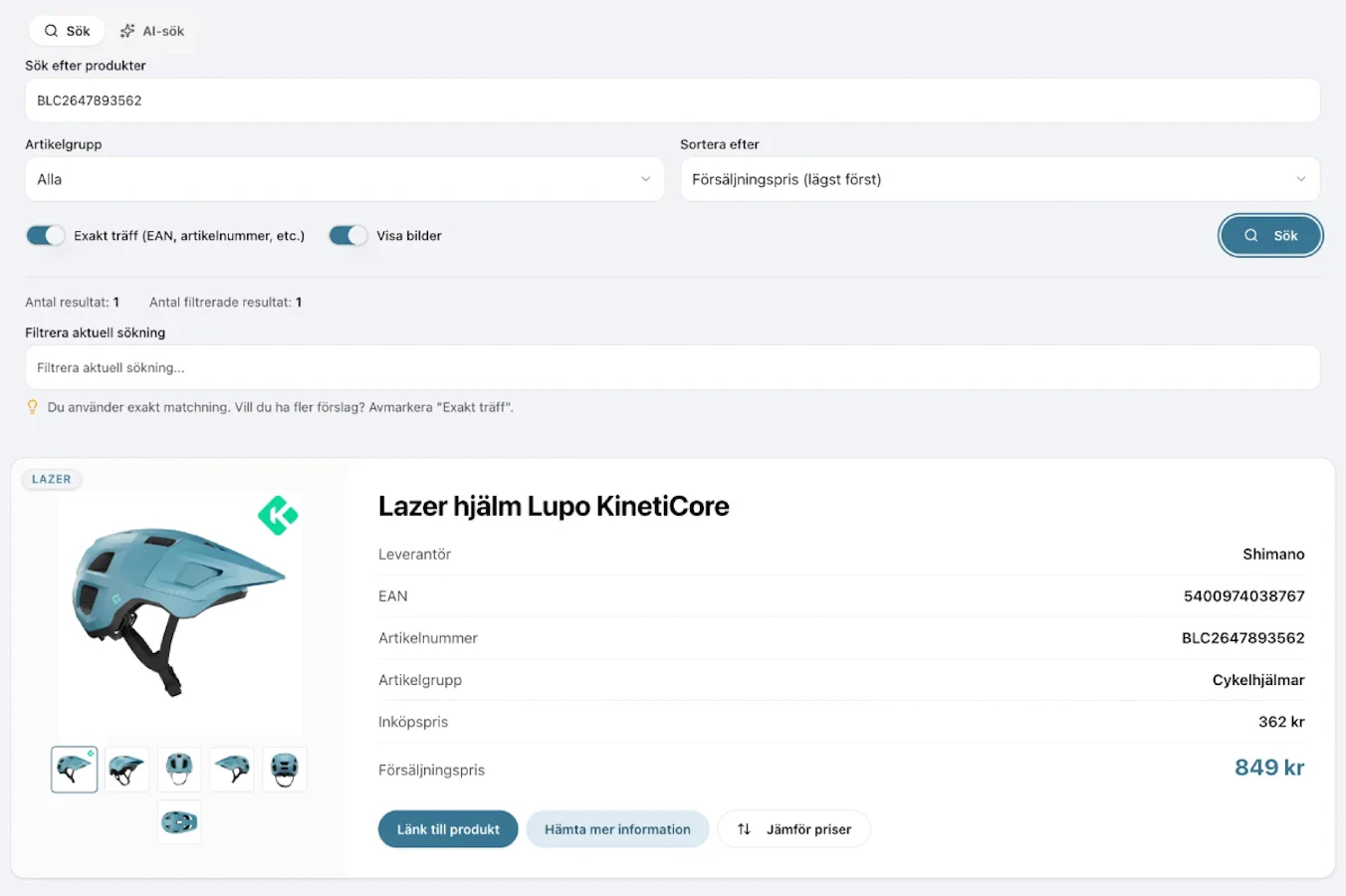Image resolution: width=1346 pixels, height=896 pixels.
Task: Click the exact-match hint text "Du använder exakt matchning"
Action: pyautogui.click(x=139, y=407)
